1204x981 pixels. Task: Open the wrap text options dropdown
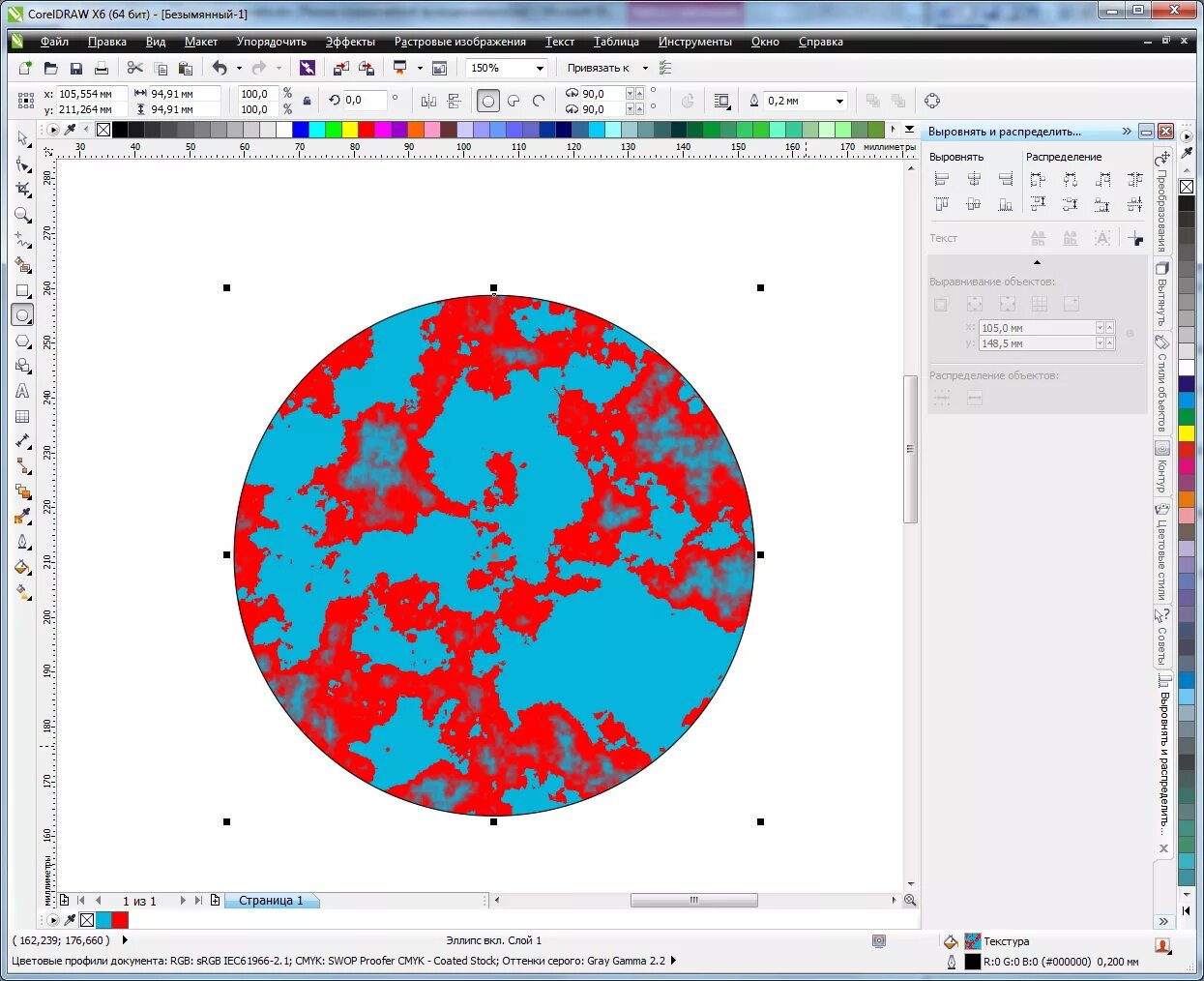pos(721,101)
